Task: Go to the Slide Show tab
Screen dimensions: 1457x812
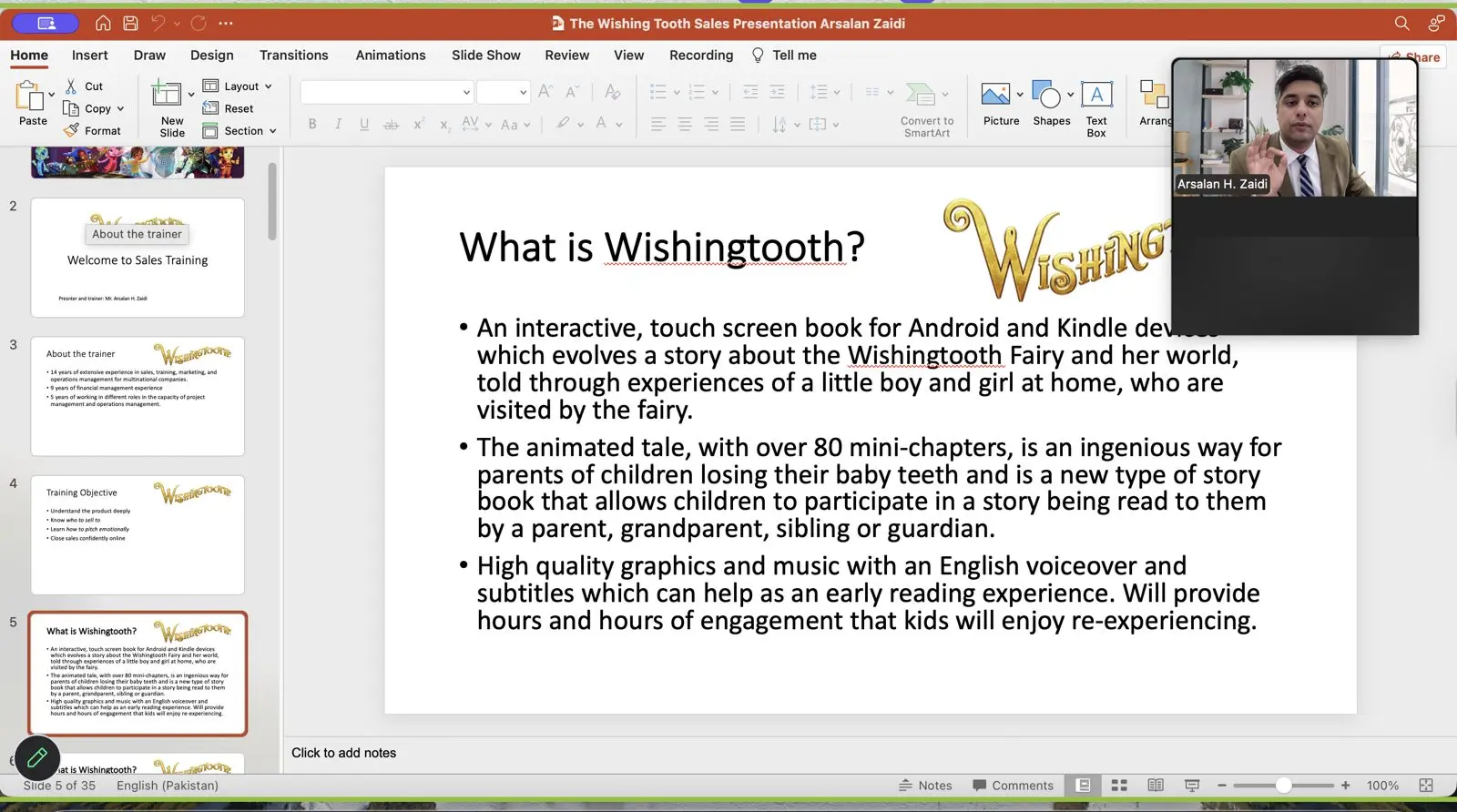Action: pos(486,55)
